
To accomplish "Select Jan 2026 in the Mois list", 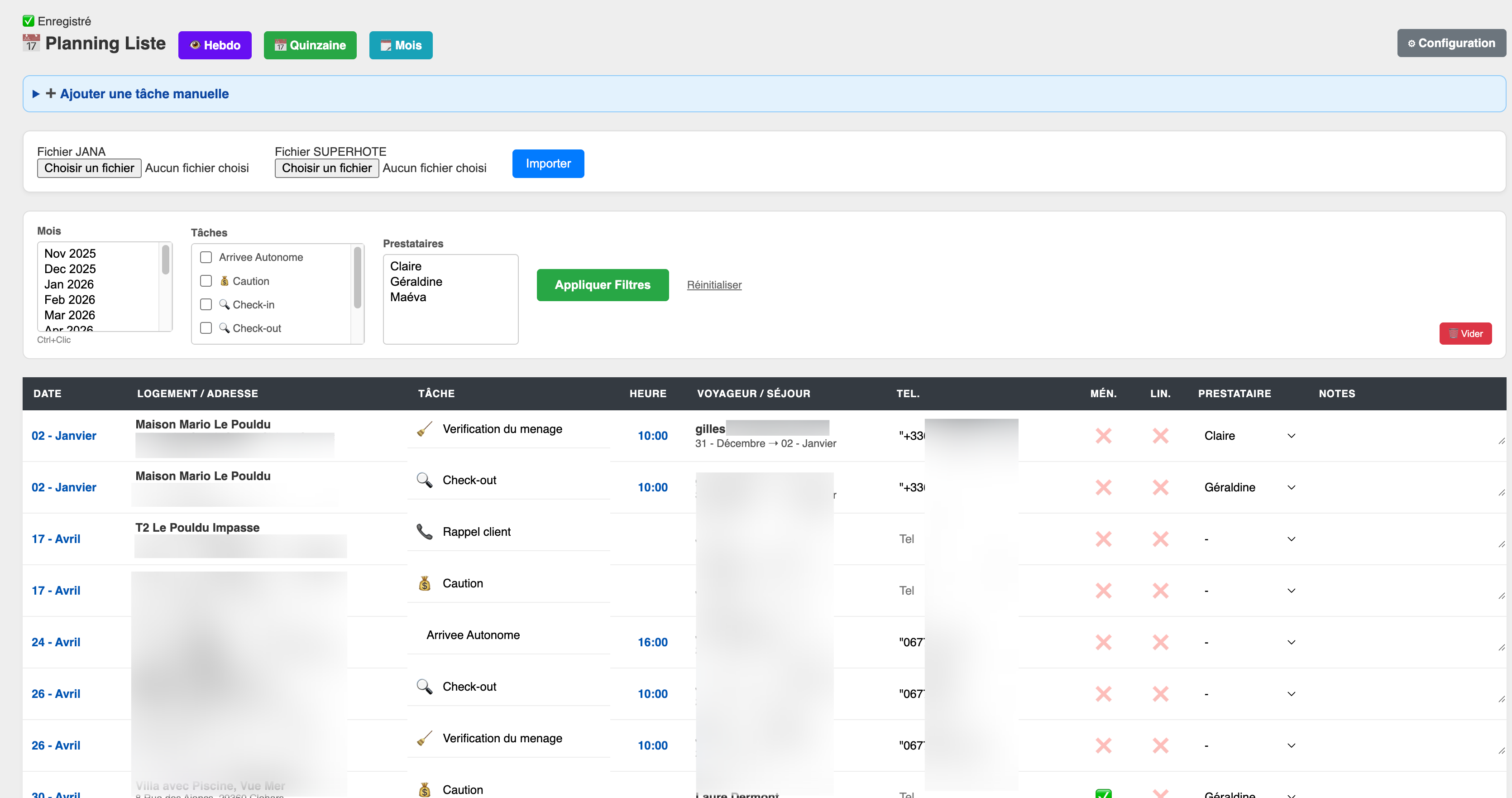I will pos(69,284).
